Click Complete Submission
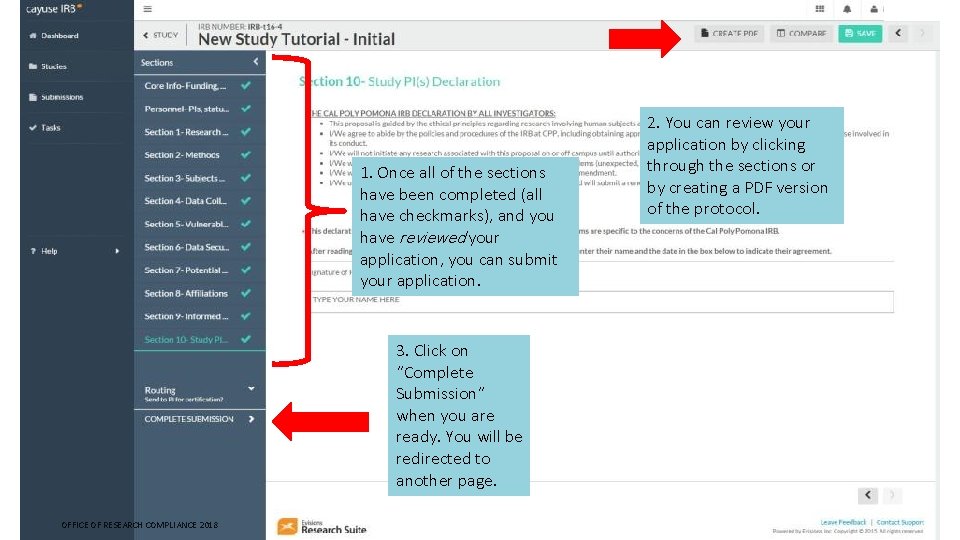Image resolution: width=960 pixels, height=540 pixels. [200, 419]
